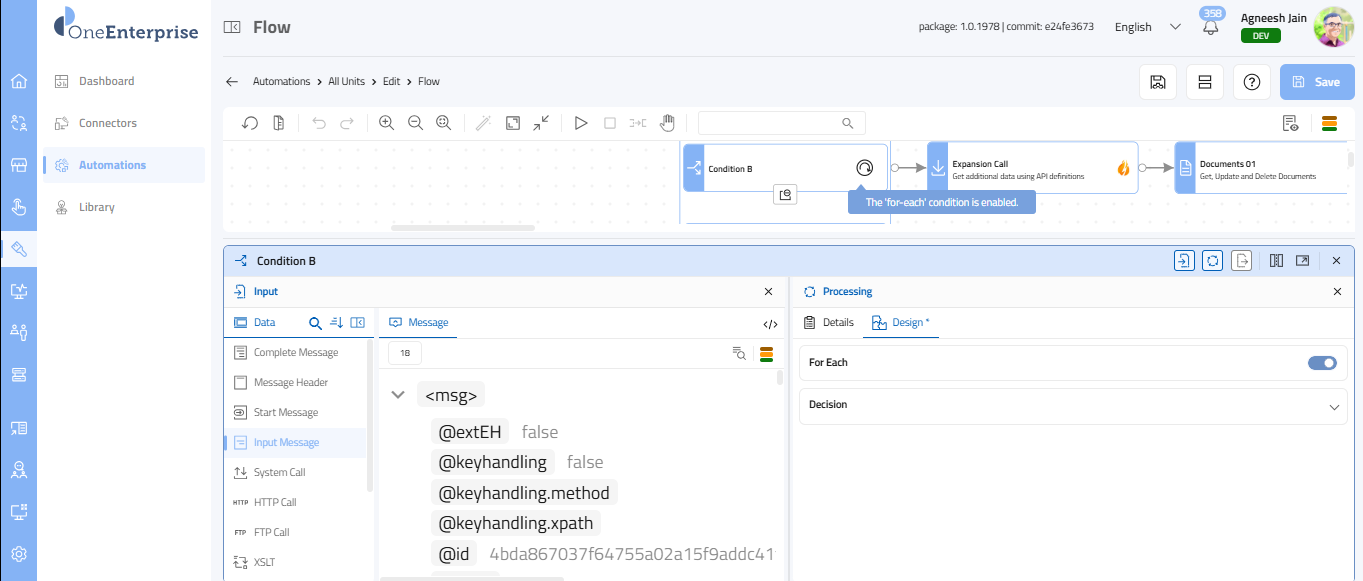Click the undo icon in flow toolbar
This screenshot has height=581, width=1363.
pos(319,123)
